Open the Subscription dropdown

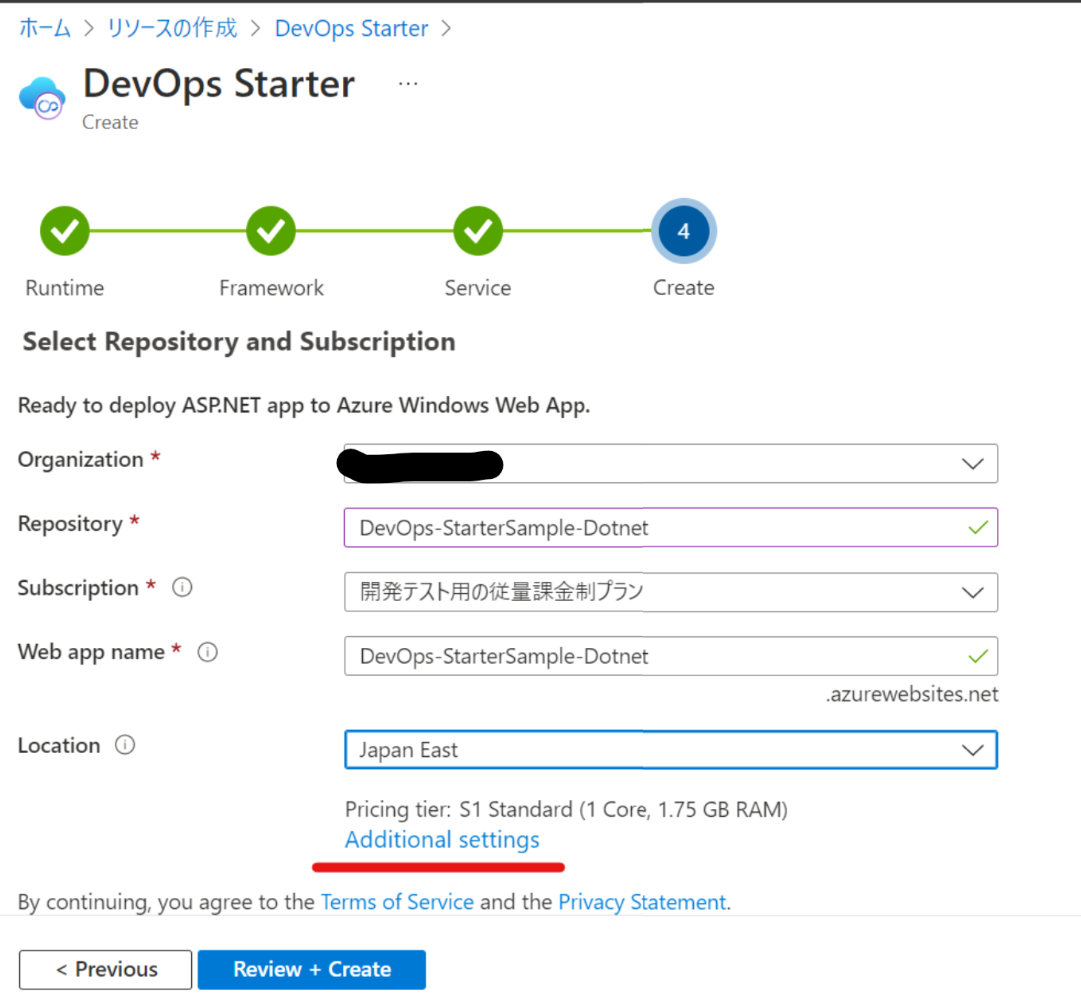click(x=671, y=592)
